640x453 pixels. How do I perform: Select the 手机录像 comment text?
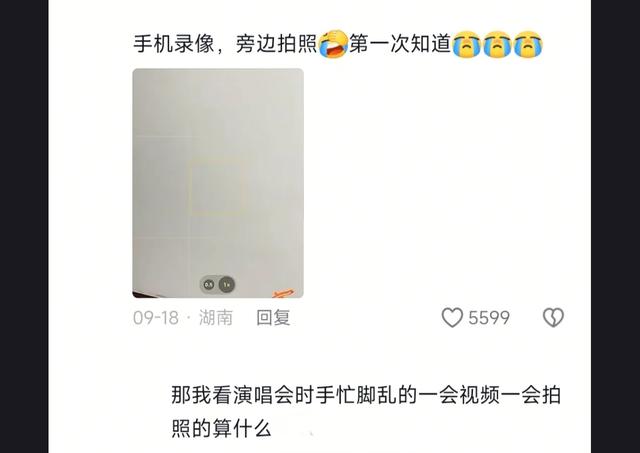[174, 44]
